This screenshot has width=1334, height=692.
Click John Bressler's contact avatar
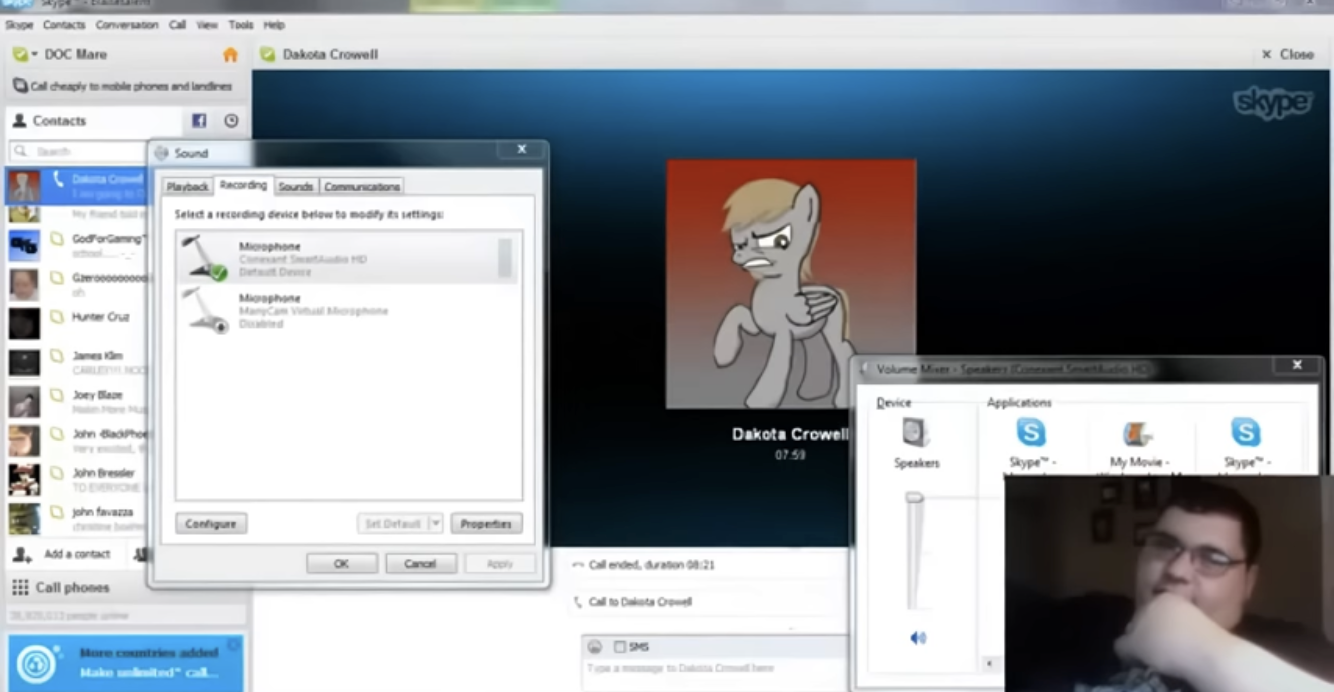click(x=24, y=479)
